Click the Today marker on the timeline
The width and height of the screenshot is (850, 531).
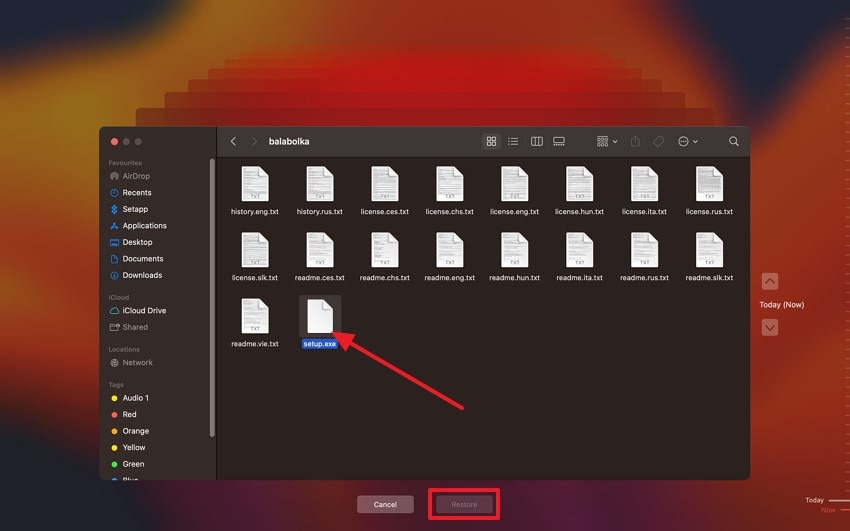(814, 500)
